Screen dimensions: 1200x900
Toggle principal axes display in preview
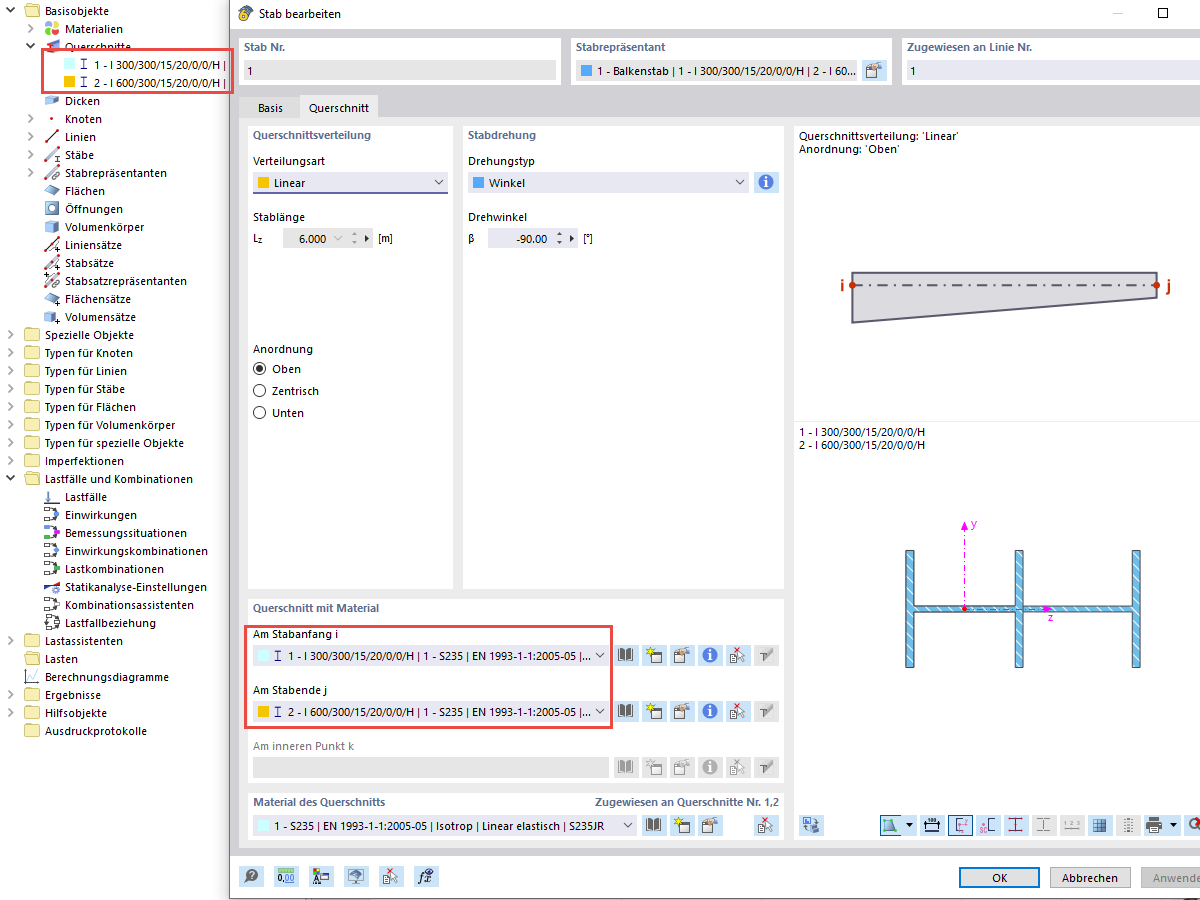point(960,825)
